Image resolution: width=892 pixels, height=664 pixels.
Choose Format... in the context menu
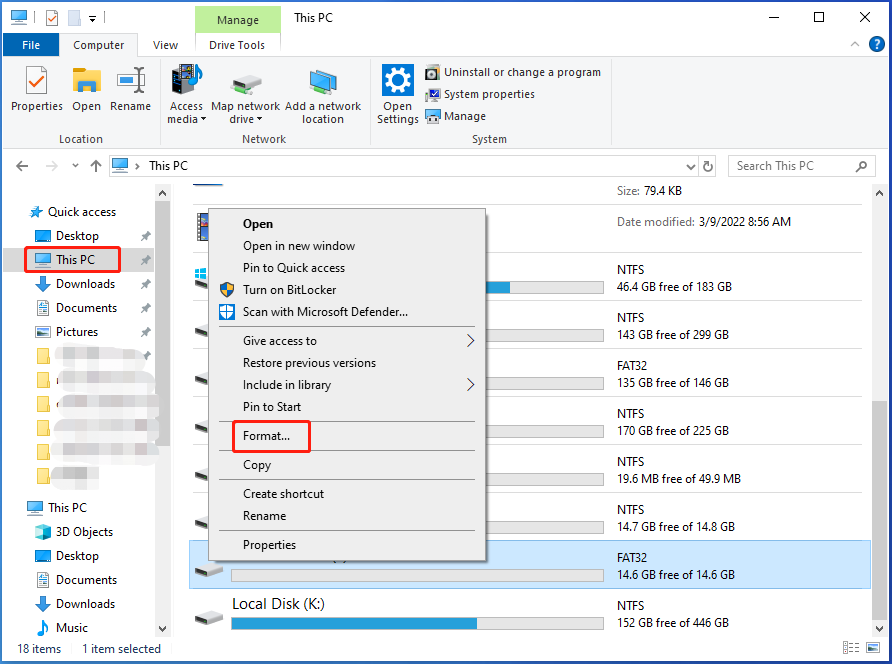pos(347,436)
